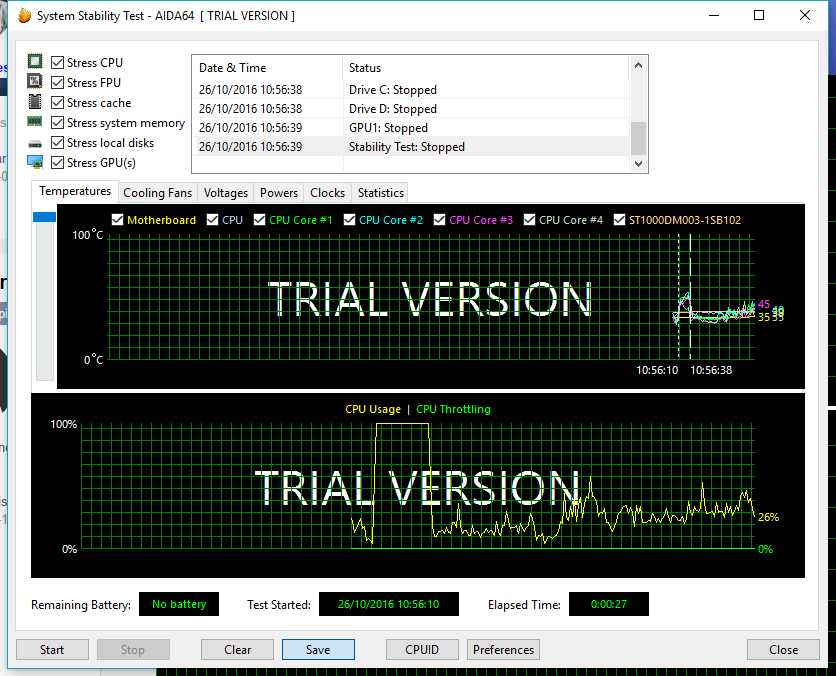
Task: Click log scroll up arrow
Action: click(x=638, y=66)
